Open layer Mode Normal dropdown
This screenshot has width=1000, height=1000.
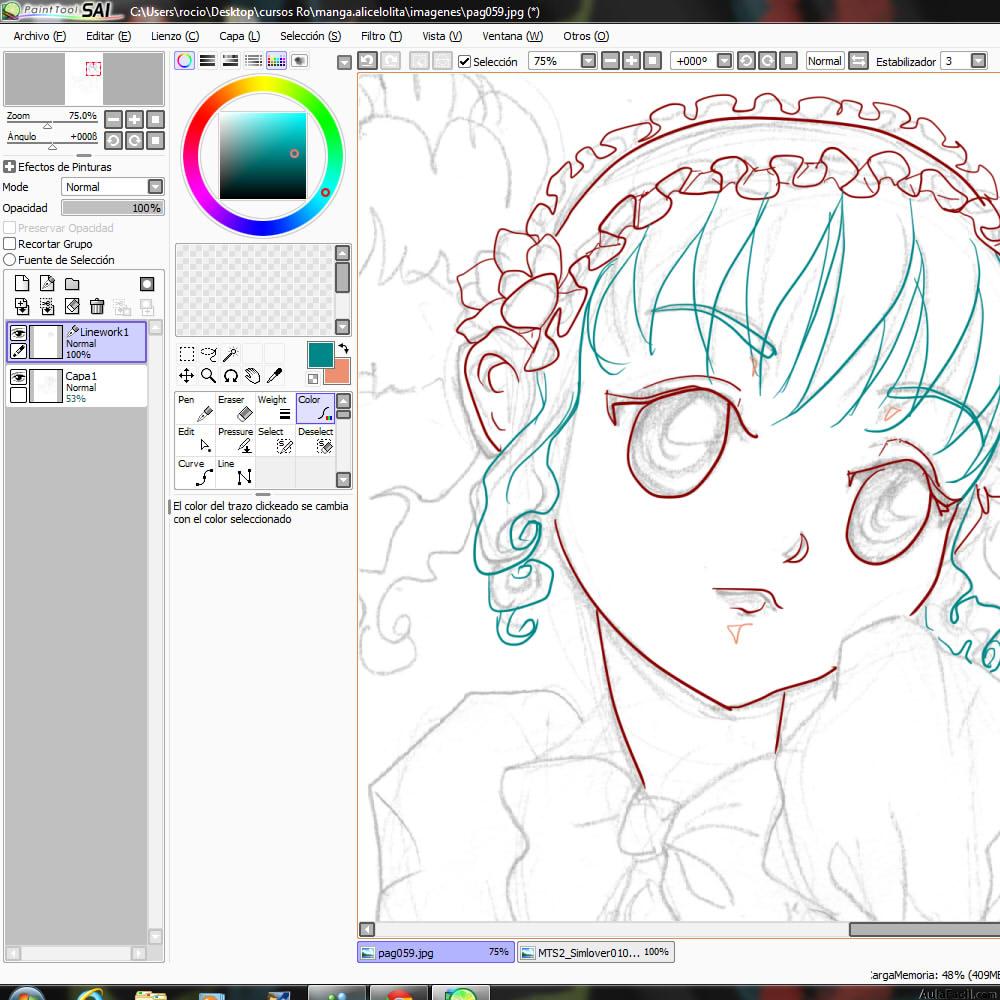156,187
